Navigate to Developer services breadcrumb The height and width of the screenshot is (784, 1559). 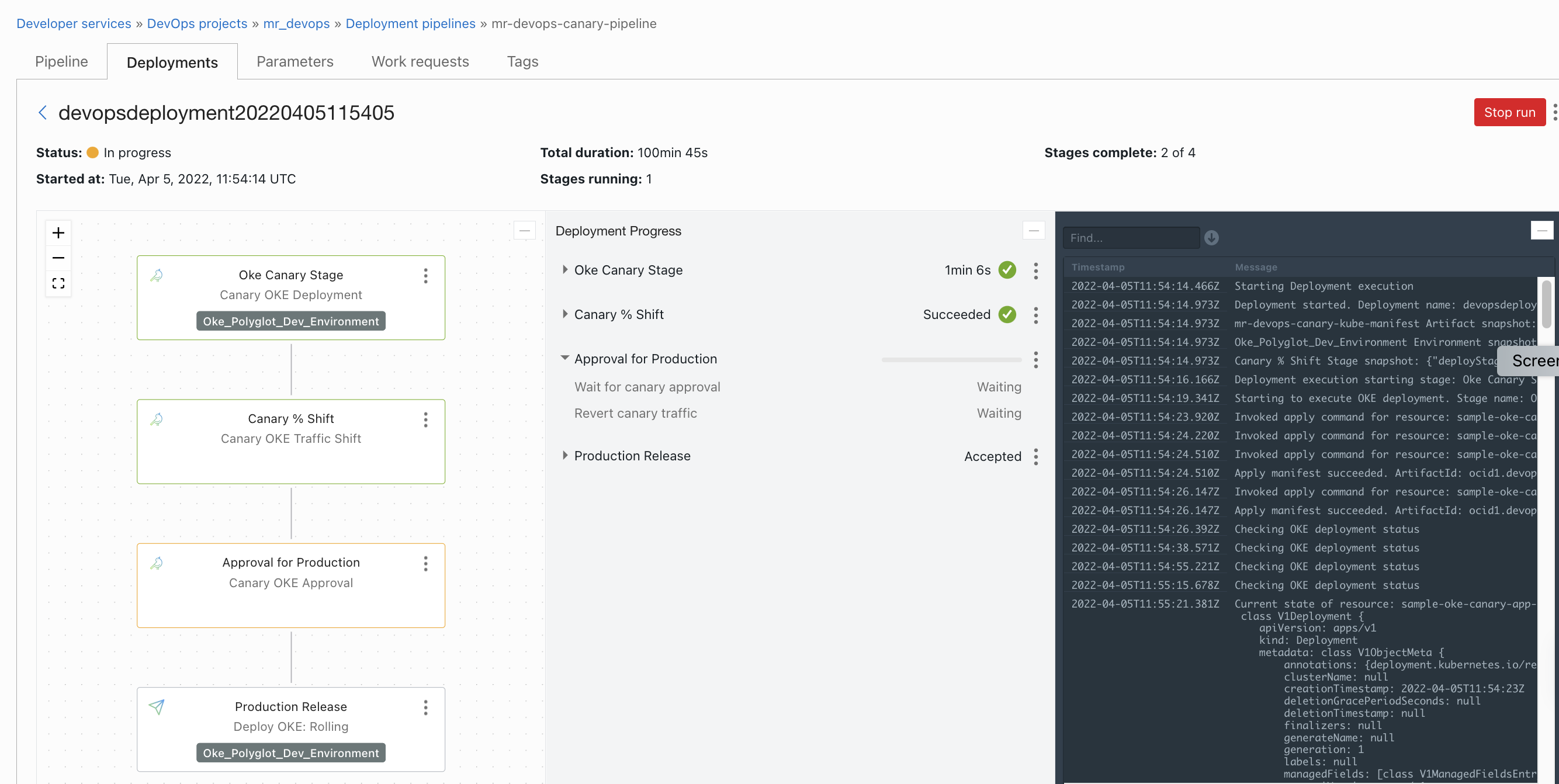coord(74,23)
